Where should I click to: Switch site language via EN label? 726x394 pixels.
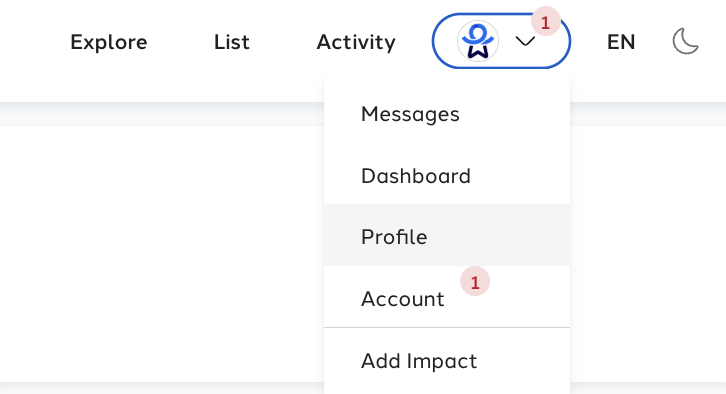pos(621,42)
